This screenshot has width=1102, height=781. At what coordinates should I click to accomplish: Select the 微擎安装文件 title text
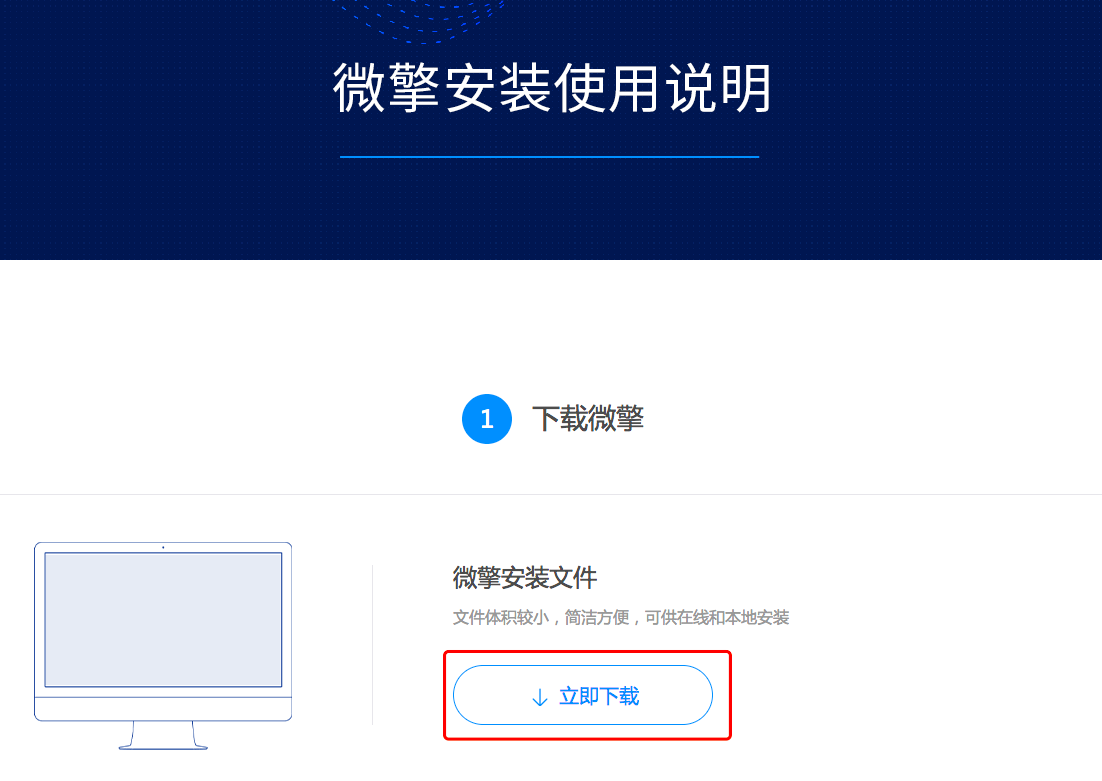(x=524, y=578)
